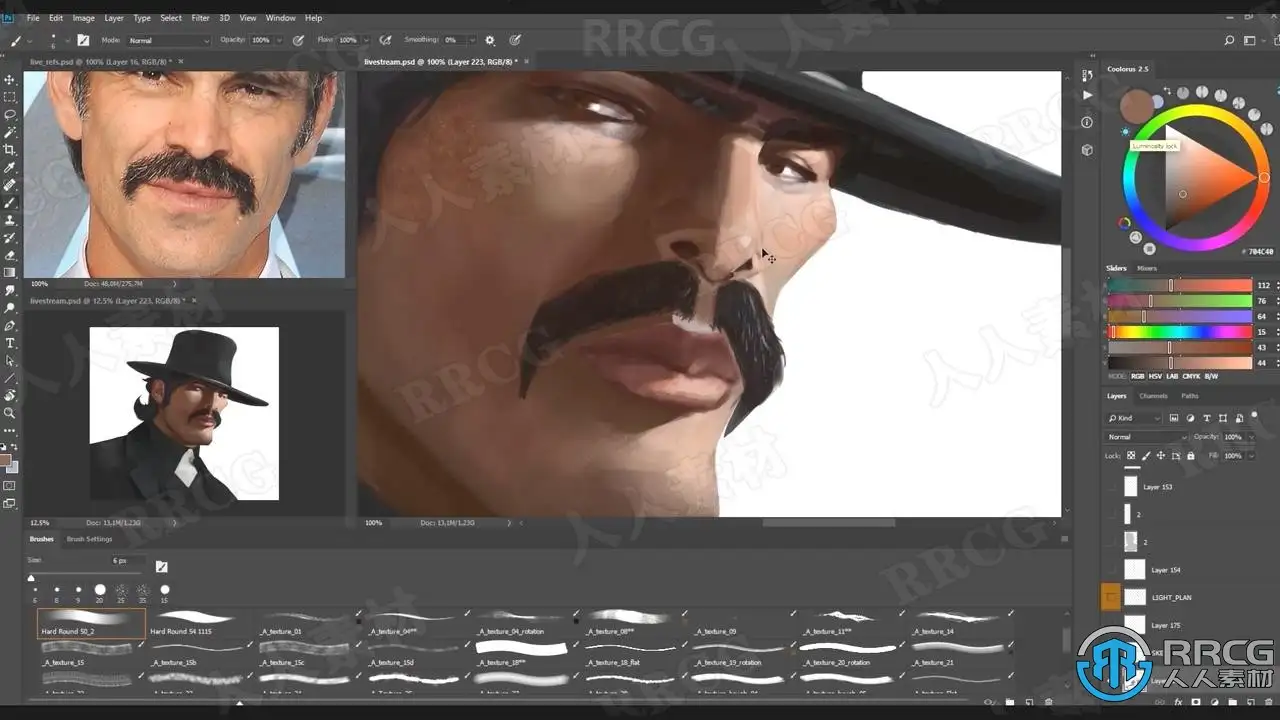The width and height of the screenshot is (1280, 720).
Task: Expand the layer blend mode dropdown
Action: [1146, 437]
